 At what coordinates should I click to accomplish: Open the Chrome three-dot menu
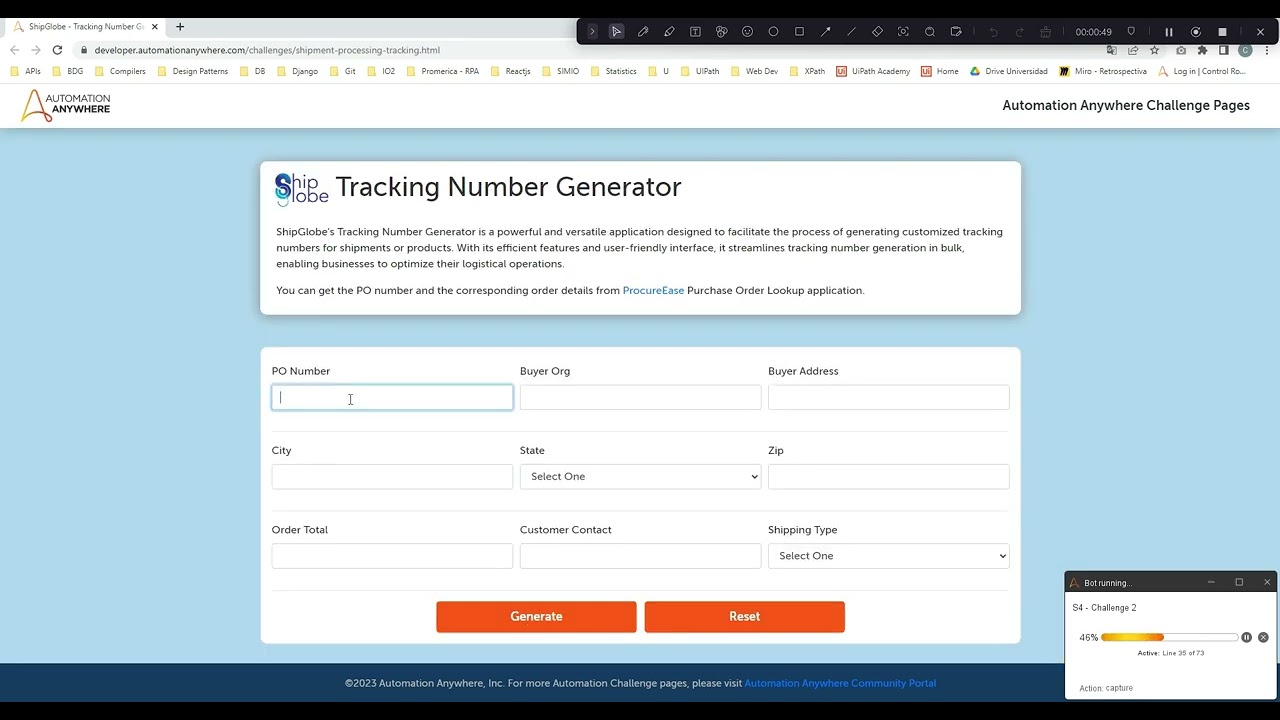click(1267, 50)
